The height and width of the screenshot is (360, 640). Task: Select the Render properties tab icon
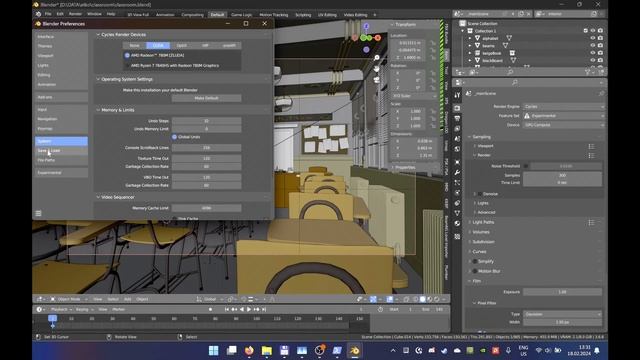[x=457, y=108]
